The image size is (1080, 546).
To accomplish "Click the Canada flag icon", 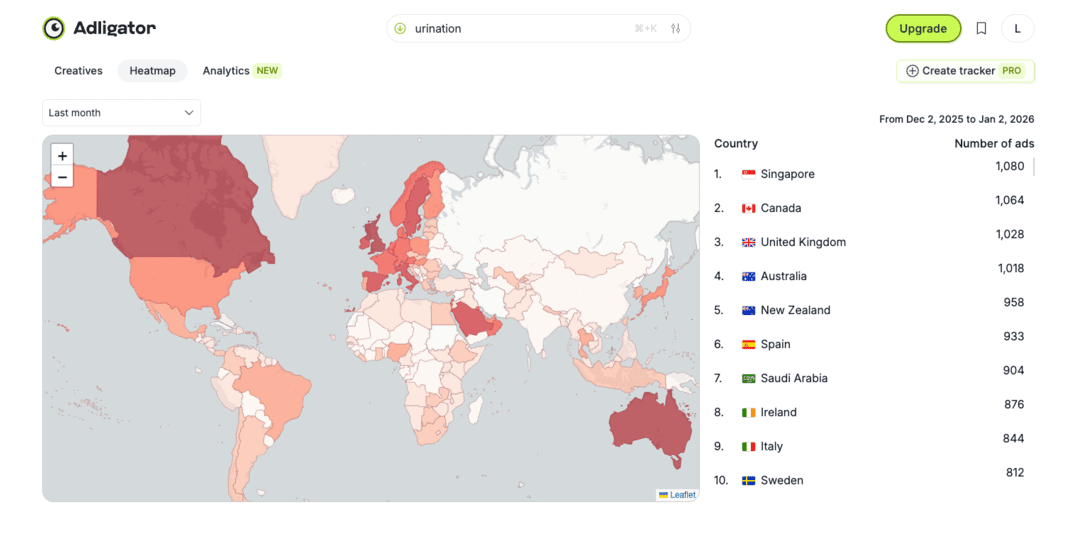I will [748, 208].
